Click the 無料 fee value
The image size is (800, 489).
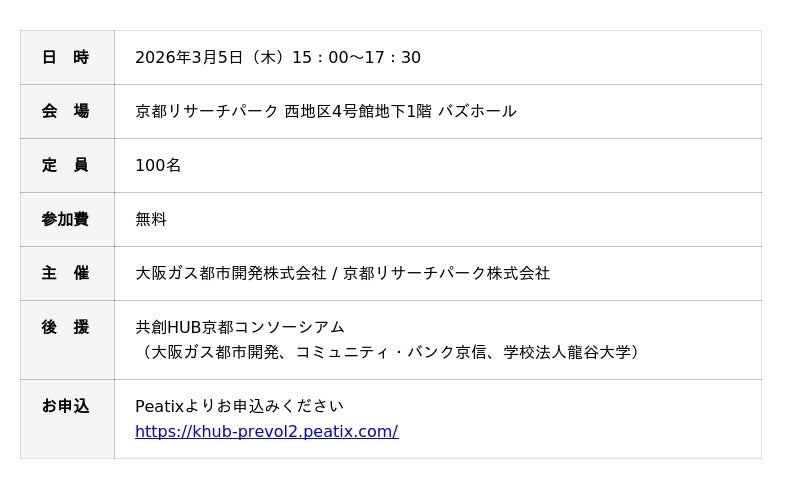pos(151,219)
